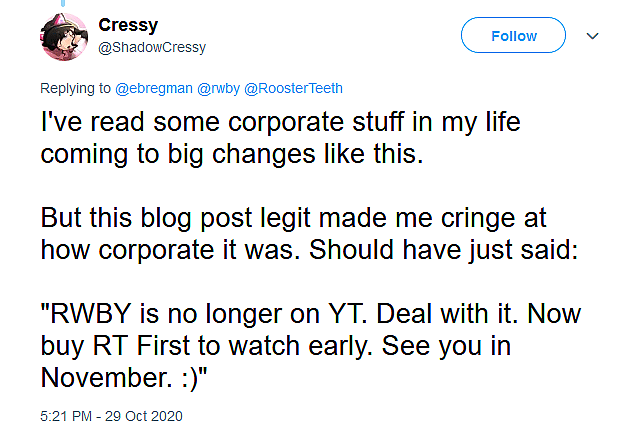
Task: Click the 29 Oct 2020 date
Action: 148,415
